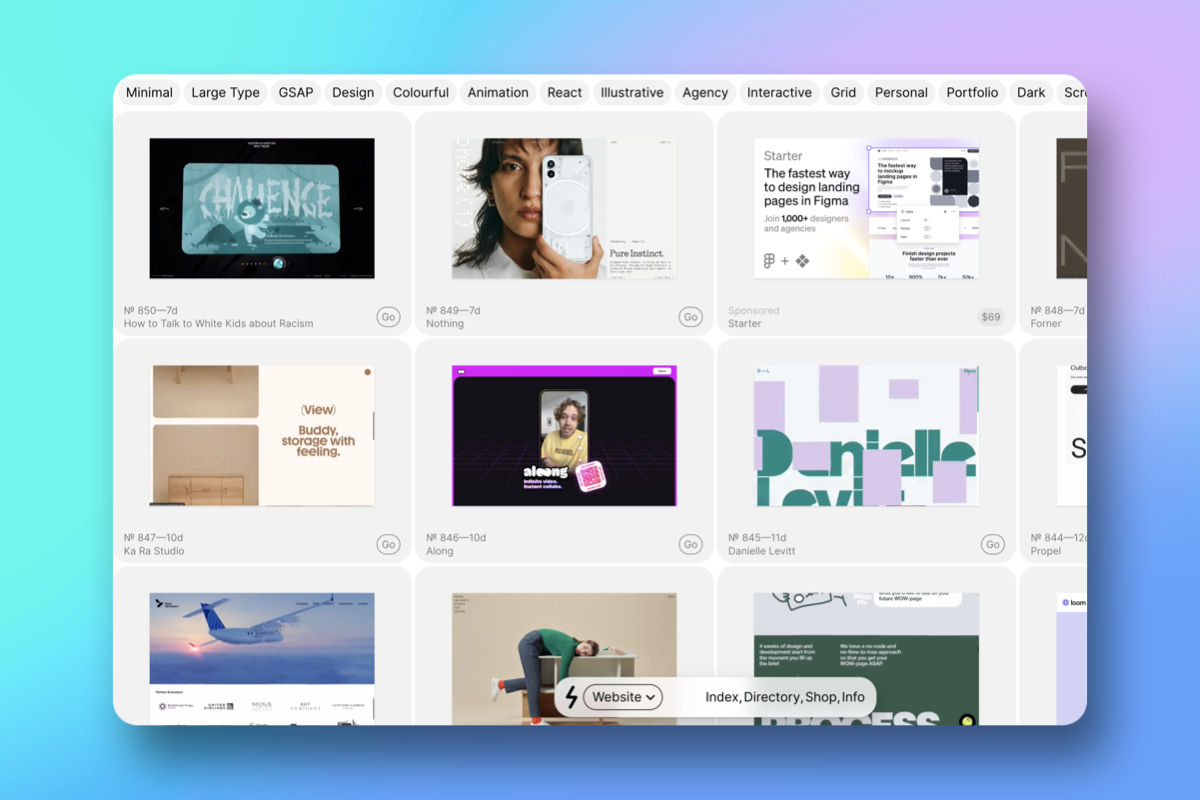This screenshot has width=1200, height=800.
Task: Click Go on the White Kids about Racism card
Action: pos(388,317)
